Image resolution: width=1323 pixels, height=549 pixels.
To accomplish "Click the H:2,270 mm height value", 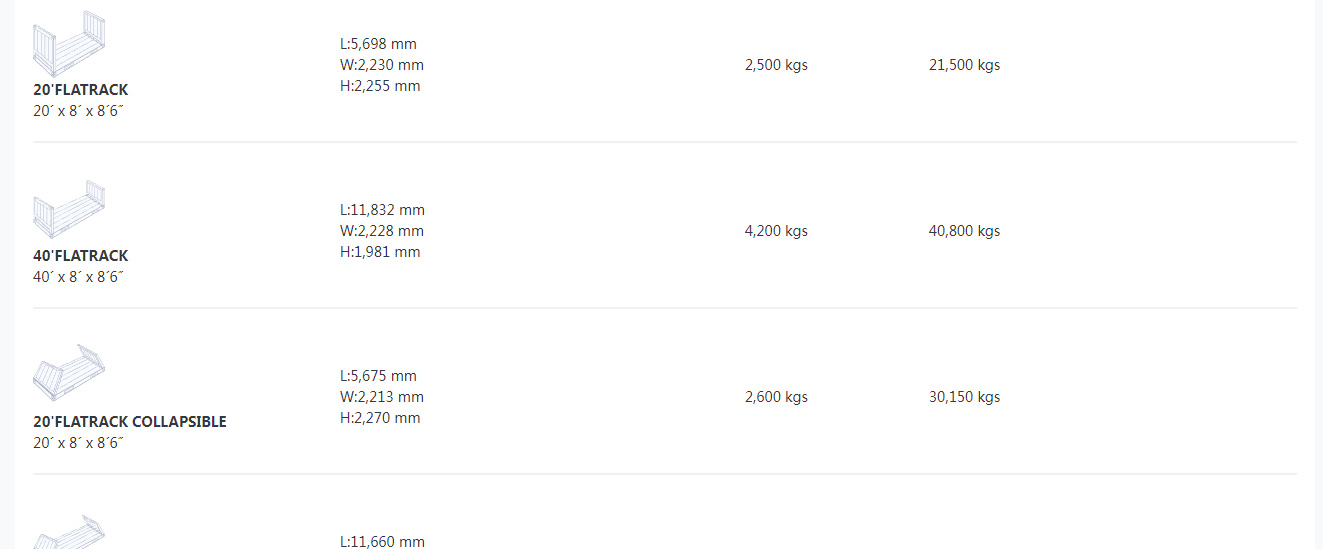I will (x=380, y=418).
